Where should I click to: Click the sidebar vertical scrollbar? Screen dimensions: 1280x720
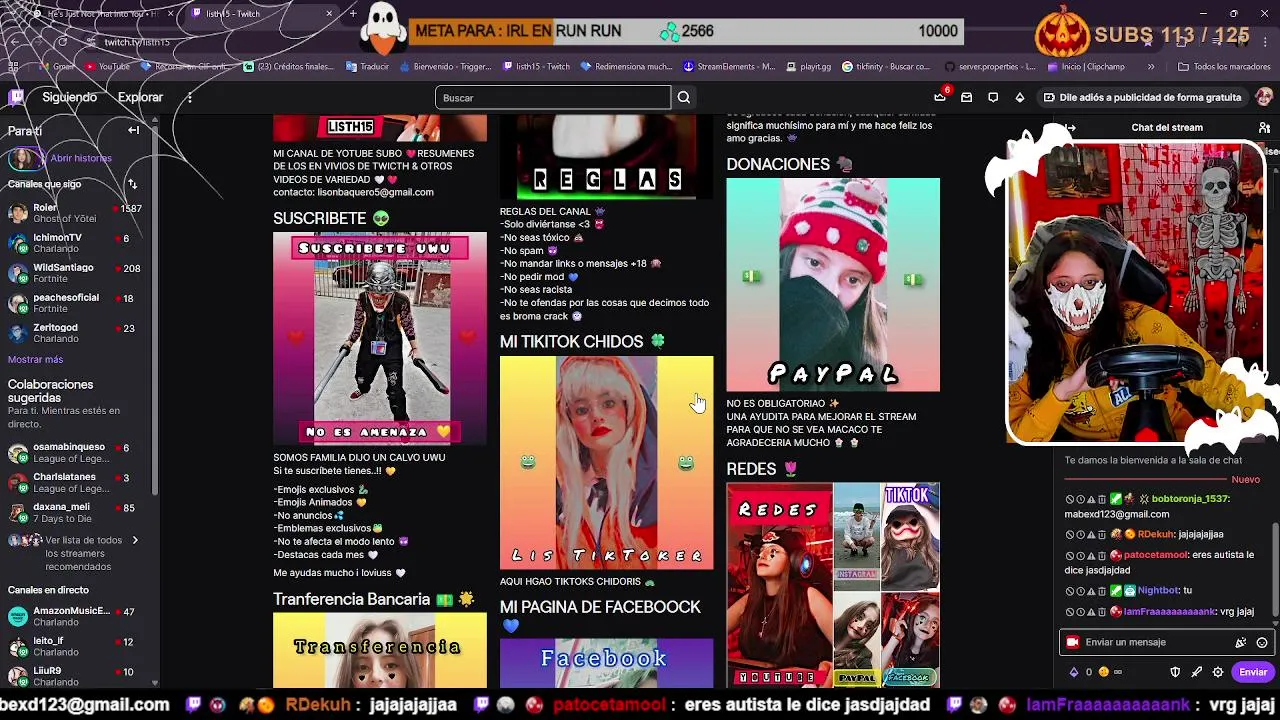[x=154, y=310]
